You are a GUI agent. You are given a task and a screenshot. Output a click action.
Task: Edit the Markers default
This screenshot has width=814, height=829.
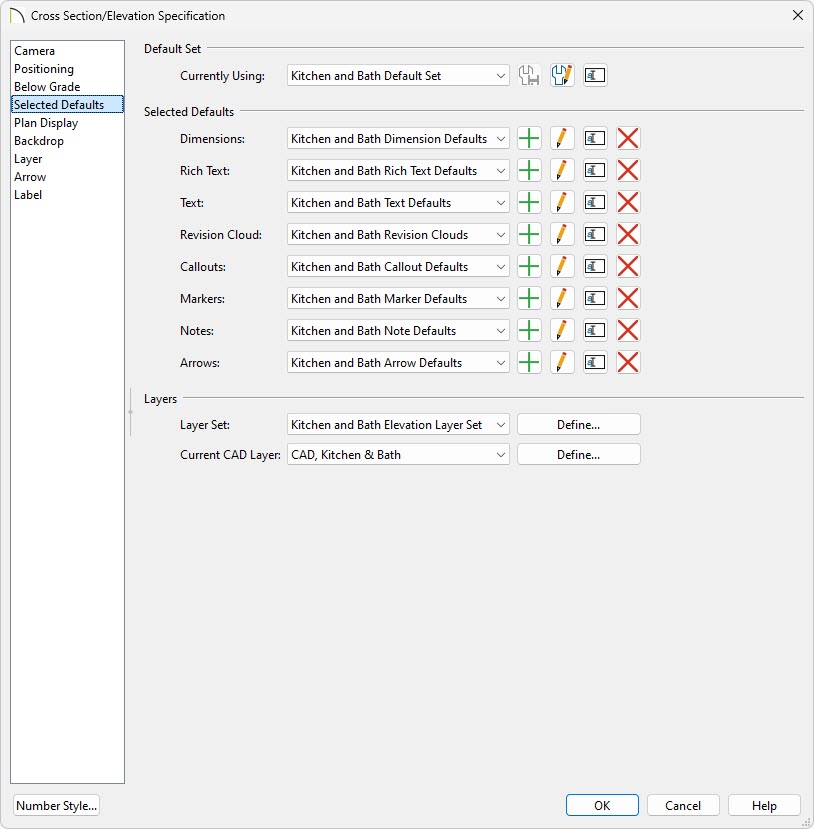(x=562, y=299)
